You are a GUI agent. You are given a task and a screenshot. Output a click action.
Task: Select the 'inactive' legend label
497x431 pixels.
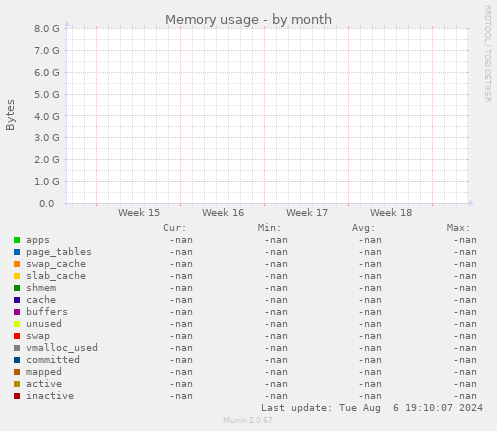click(x=50, y=396)
